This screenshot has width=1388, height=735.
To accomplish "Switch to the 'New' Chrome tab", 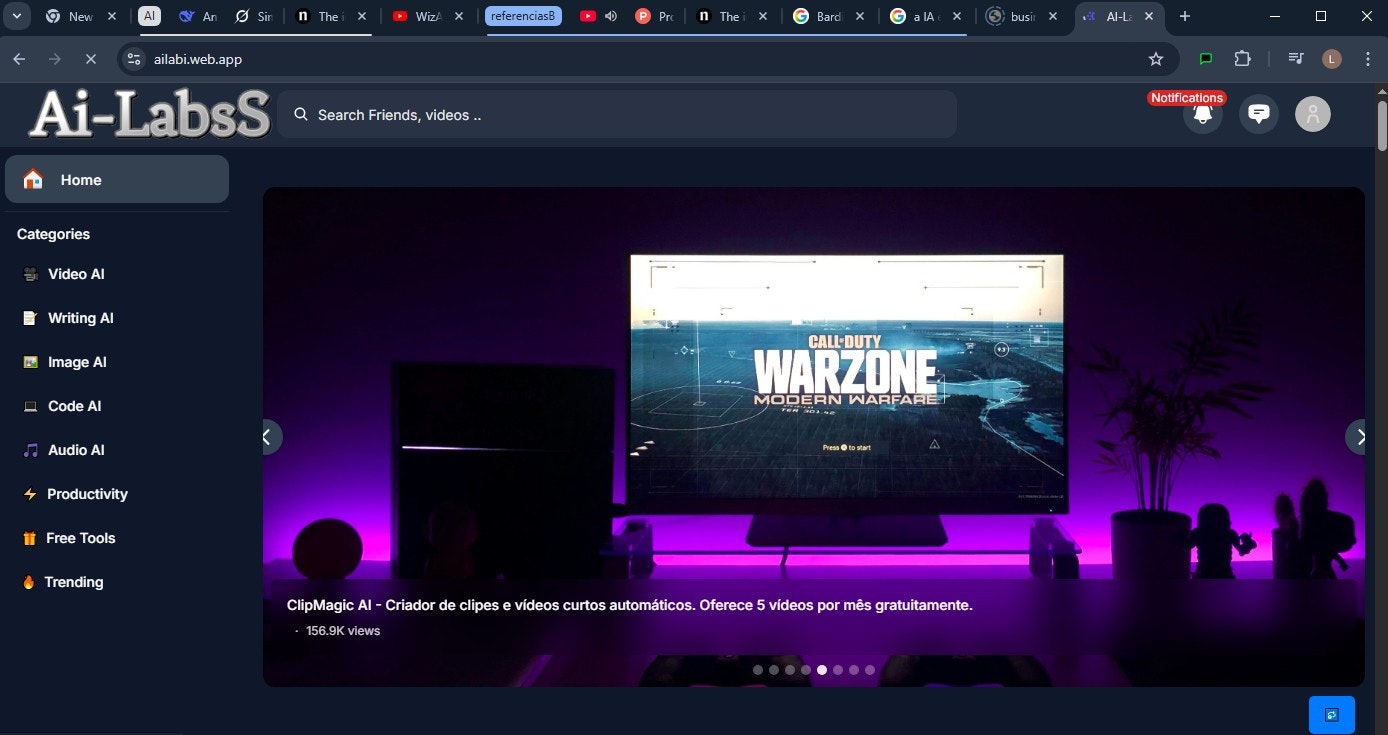I will [x=80, y=16].
